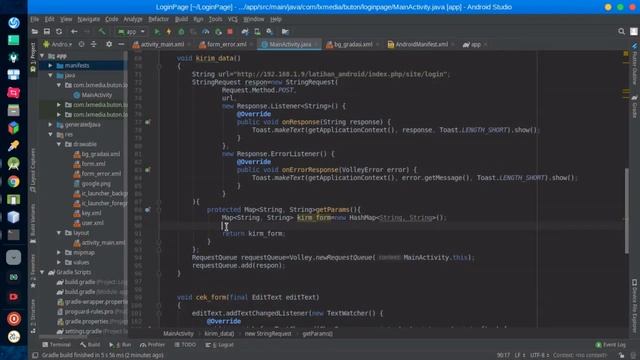Start the debugger with the bug icon
Image resolution: width=640 pixels, height=360 pixels.
181,31
